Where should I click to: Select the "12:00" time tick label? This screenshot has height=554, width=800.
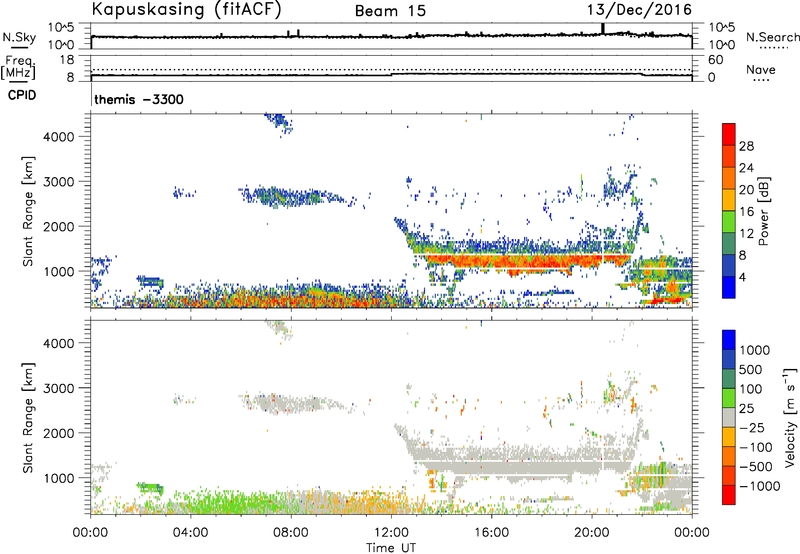(x=391, y=533)
